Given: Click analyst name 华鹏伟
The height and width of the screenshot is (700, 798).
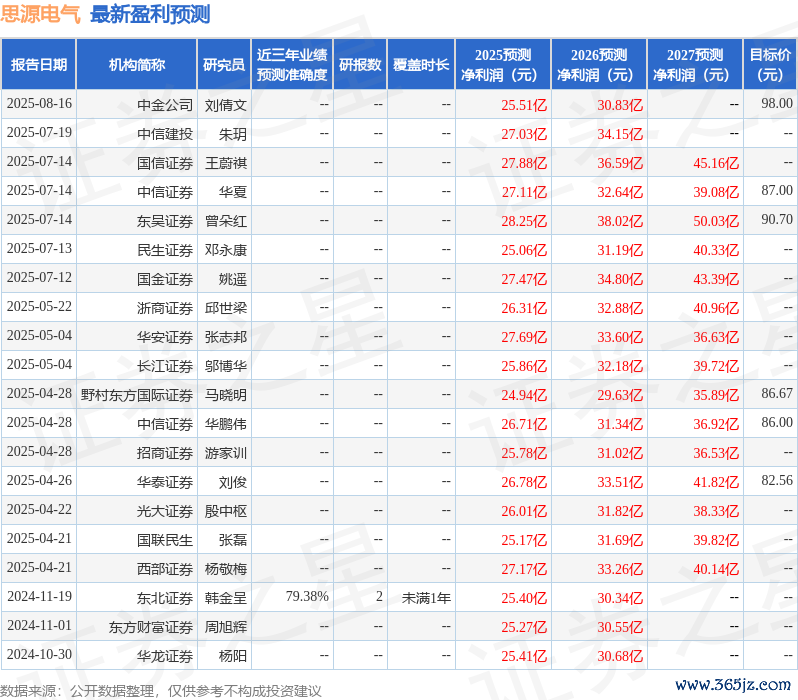Looking at the screenshot, I should (225, 424).
